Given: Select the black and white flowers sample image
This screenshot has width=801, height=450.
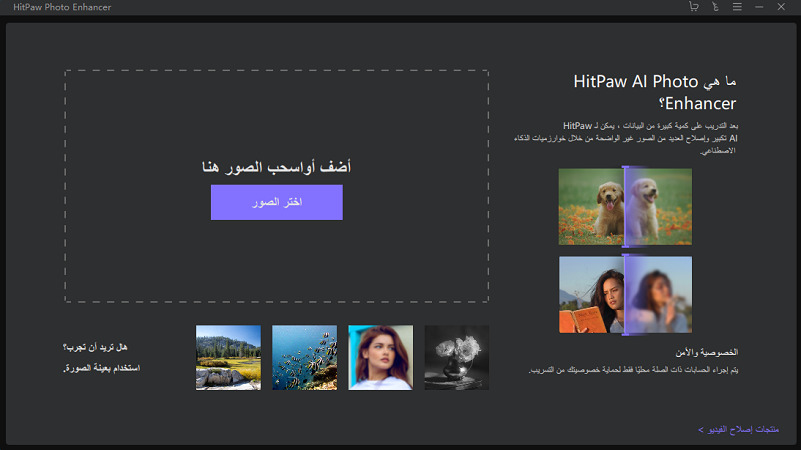Looking at the screenshot, I should tap(457, 358).
